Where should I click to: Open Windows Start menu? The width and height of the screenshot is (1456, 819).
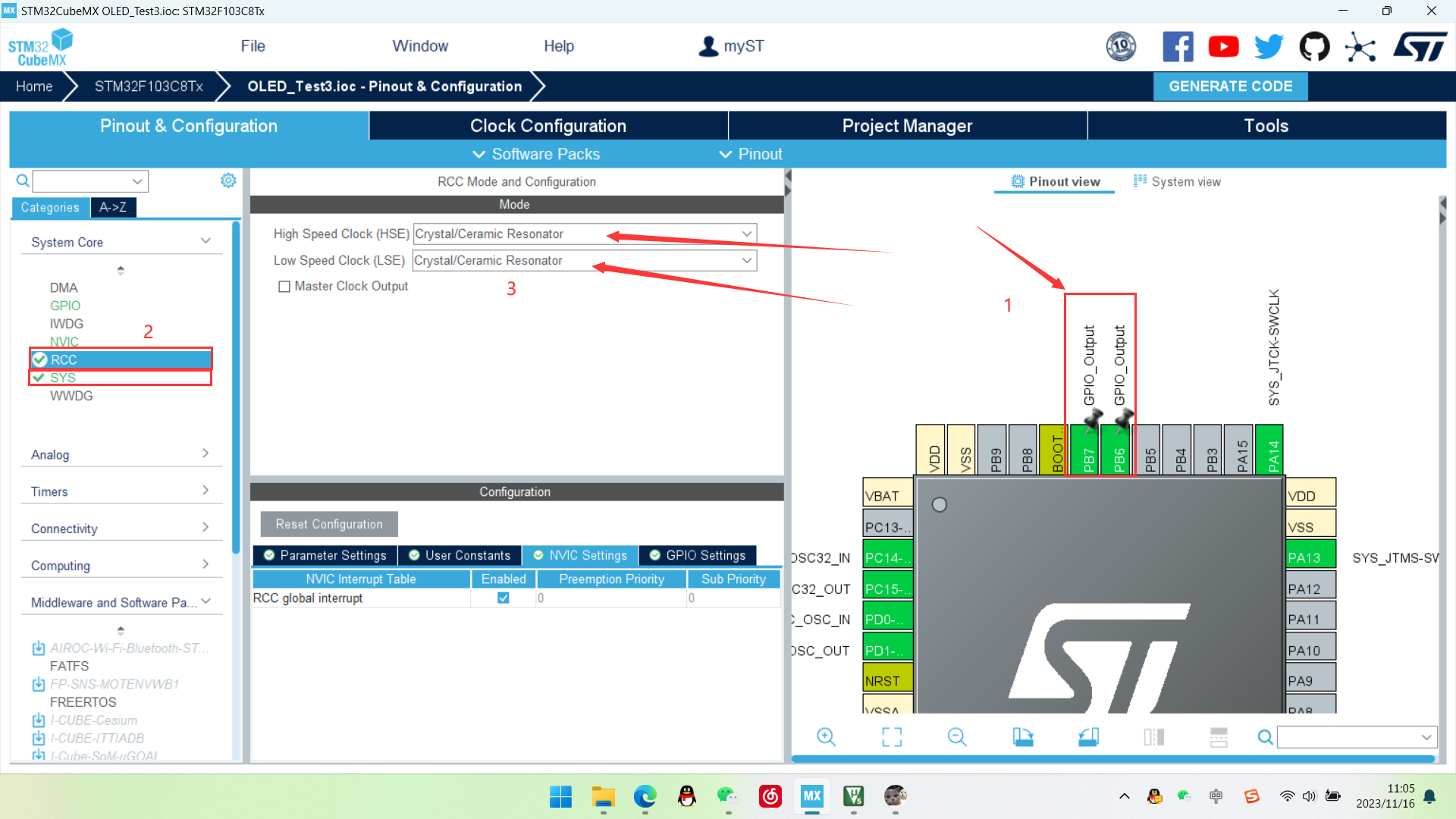pos(561,796)
